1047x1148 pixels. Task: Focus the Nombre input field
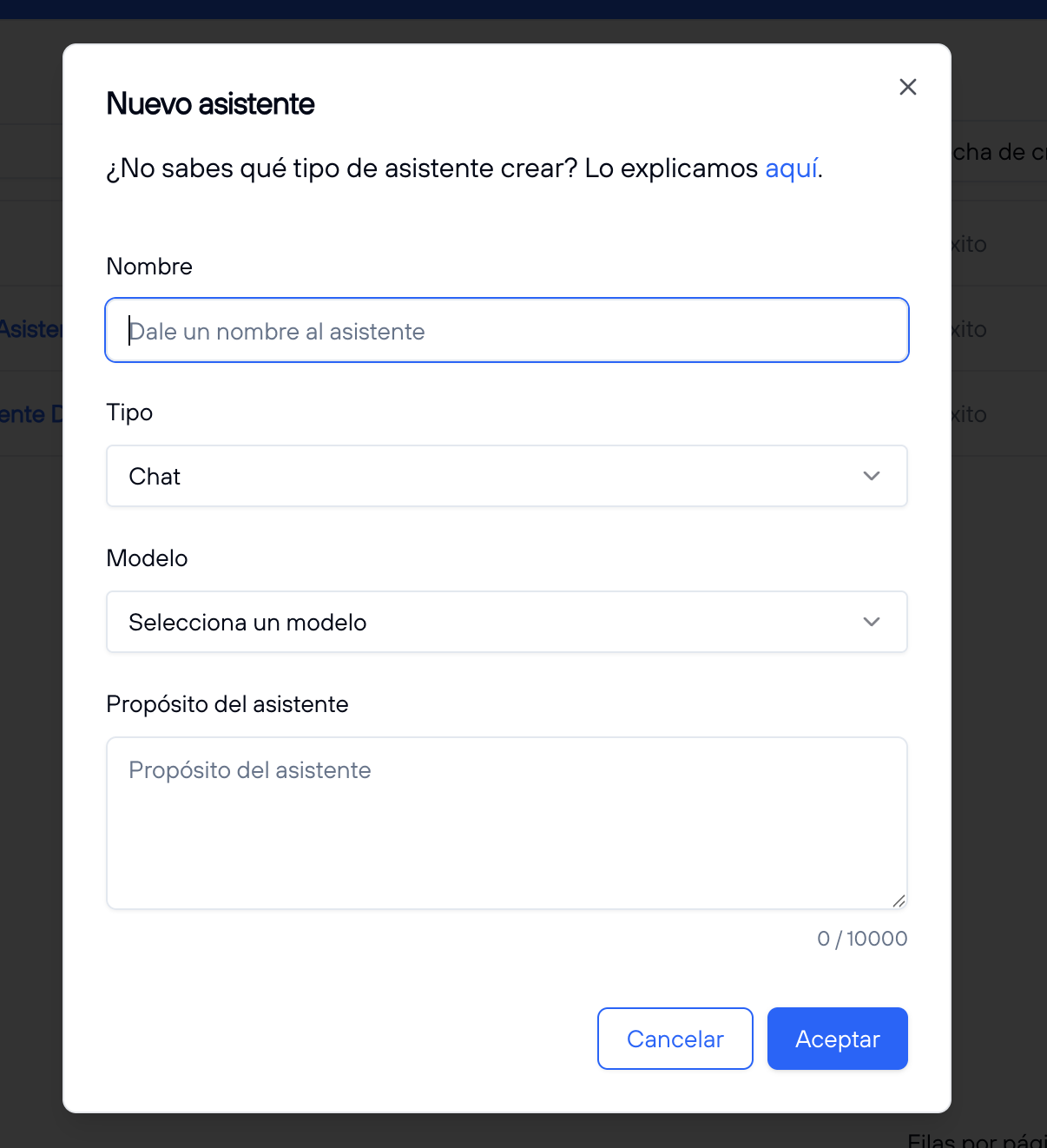click(506, 330)
